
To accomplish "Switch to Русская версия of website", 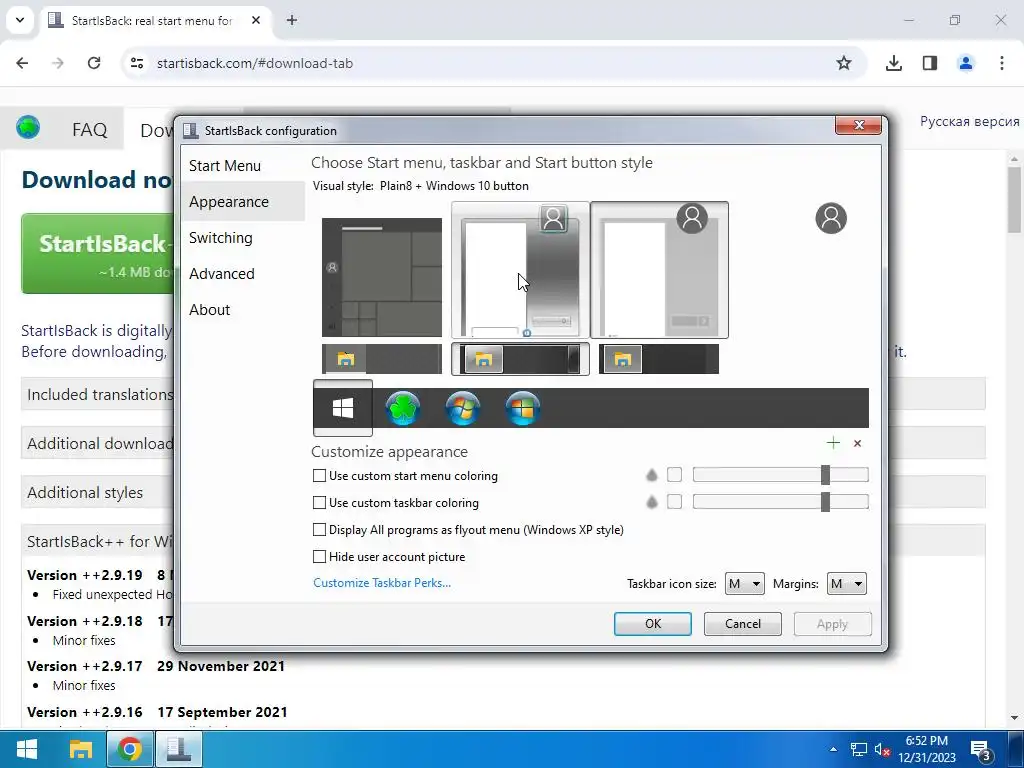I will click(x=969, y=121).
